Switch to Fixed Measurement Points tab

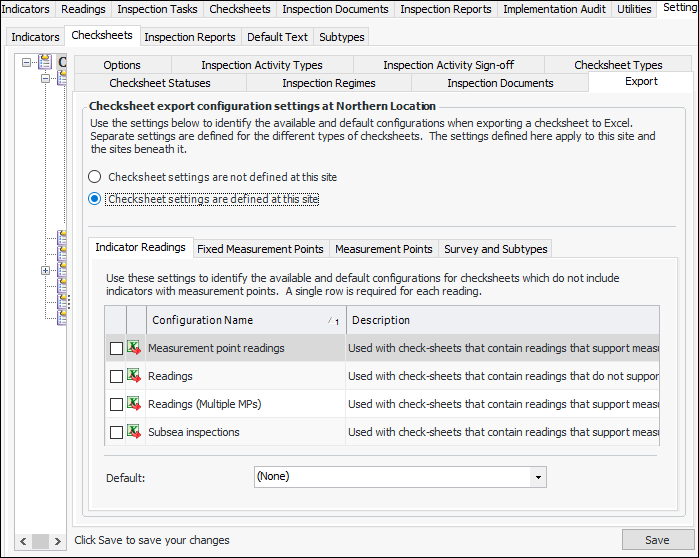[260, 249]
